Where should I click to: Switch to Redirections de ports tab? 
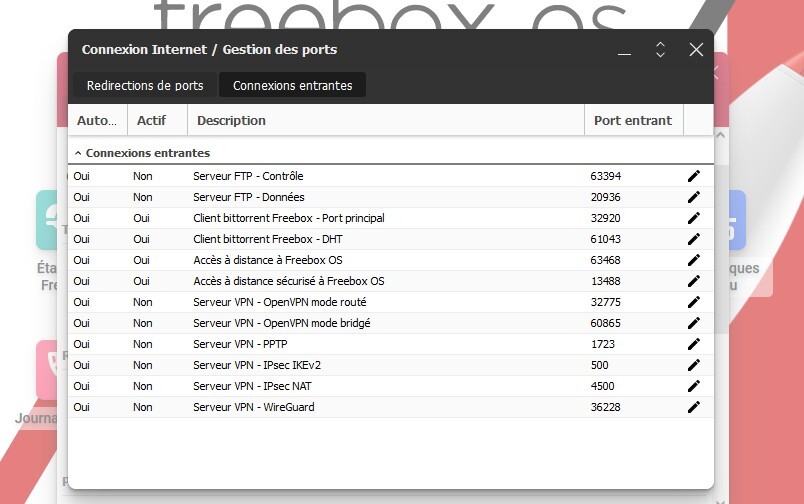[145, 86]
